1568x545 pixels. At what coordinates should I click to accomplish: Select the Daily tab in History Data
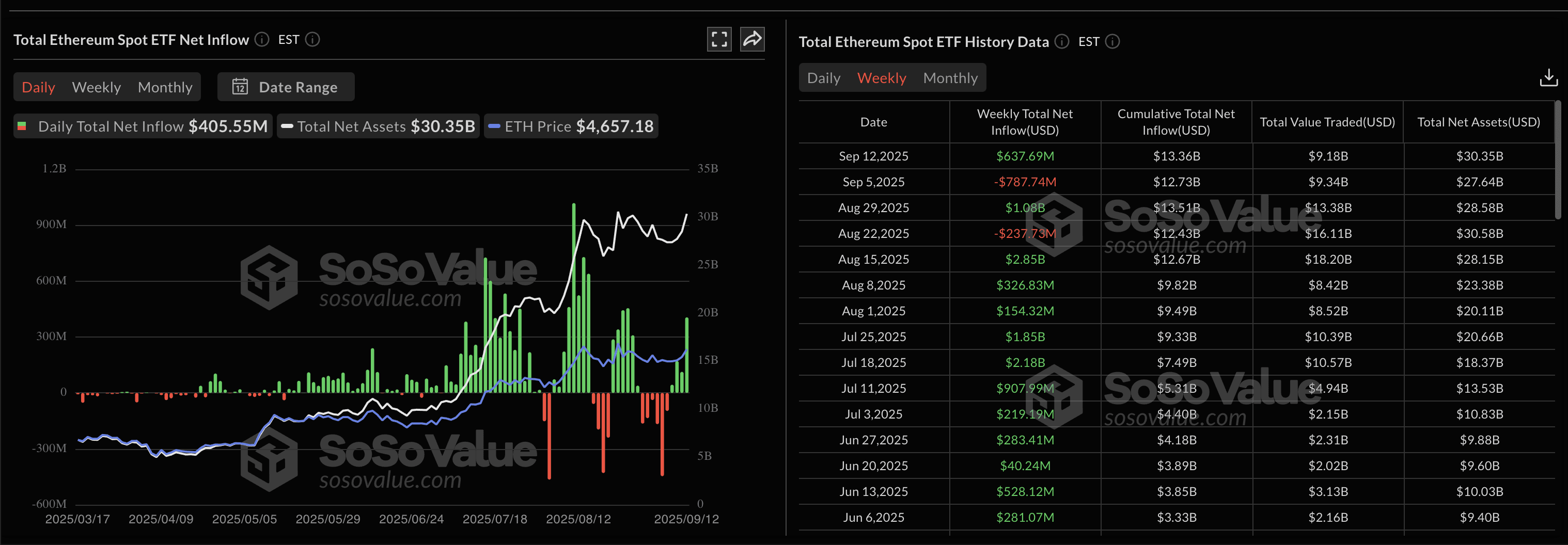click(x=824, y=77)
